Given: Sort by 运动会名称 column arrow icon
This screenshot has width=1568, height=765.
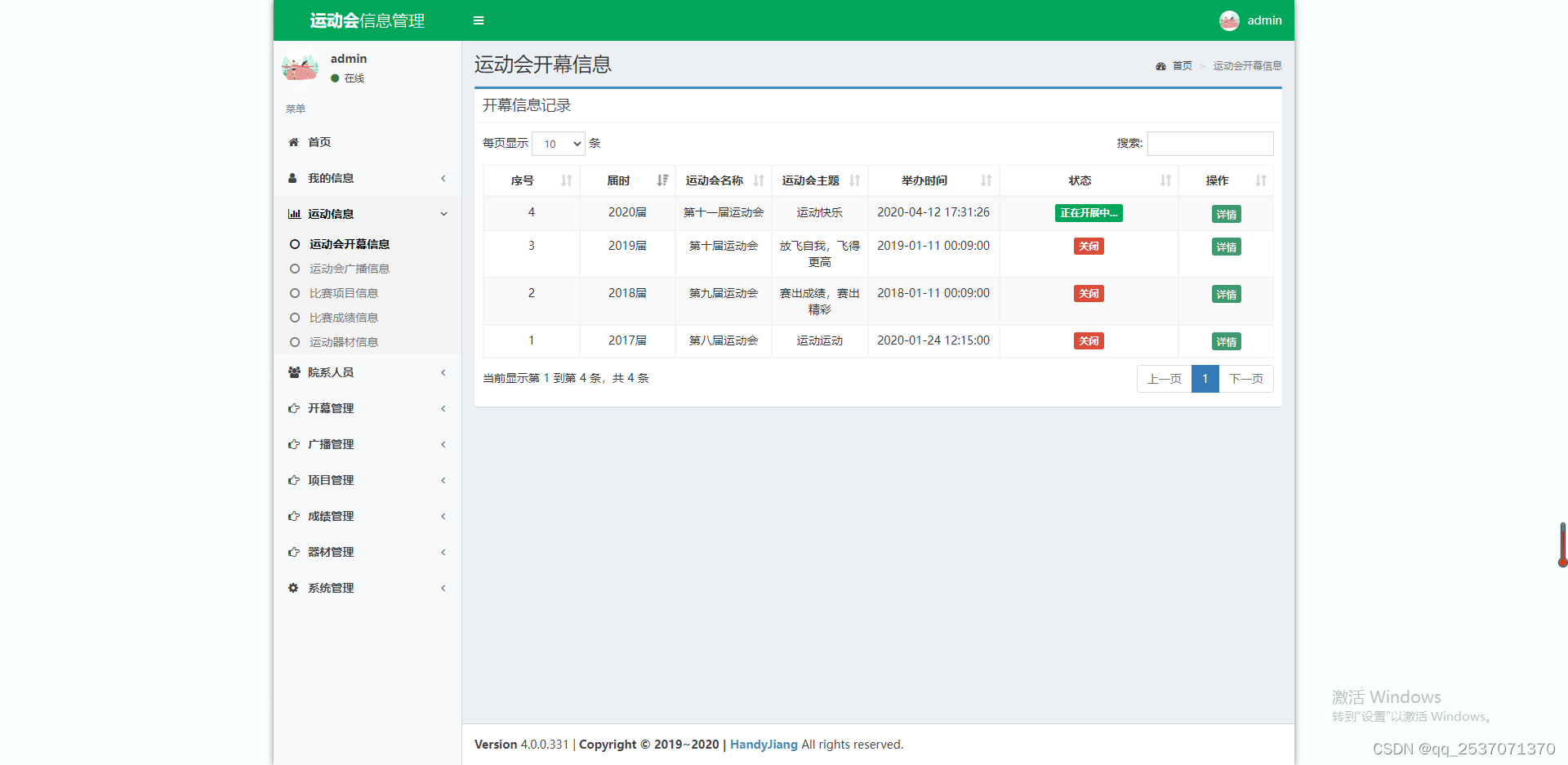Looking at the screenshot, I should click(x=759, y=180).
